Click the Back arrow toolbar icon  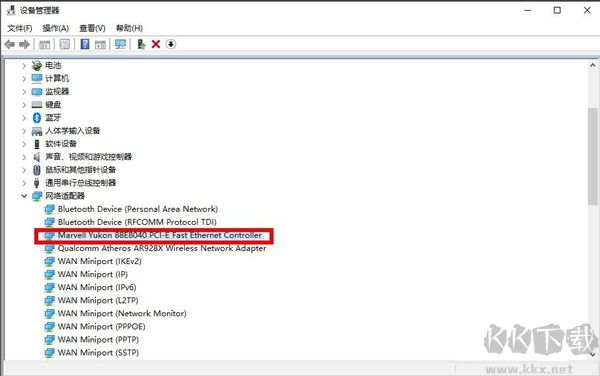click(x=10, y=44)
